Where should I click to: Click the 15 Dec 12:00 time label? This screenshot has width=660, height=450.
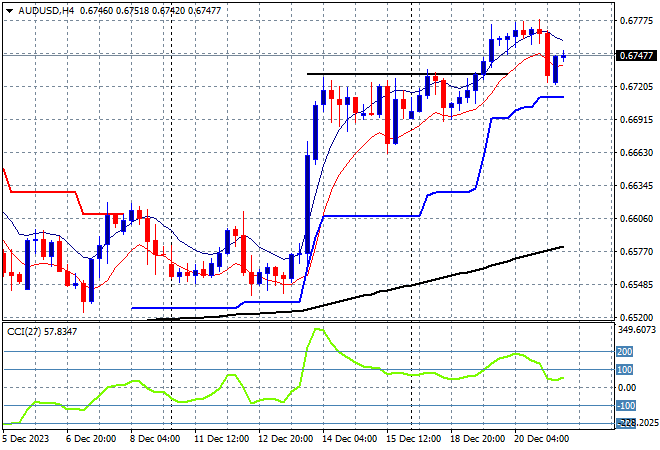(413, 439)
